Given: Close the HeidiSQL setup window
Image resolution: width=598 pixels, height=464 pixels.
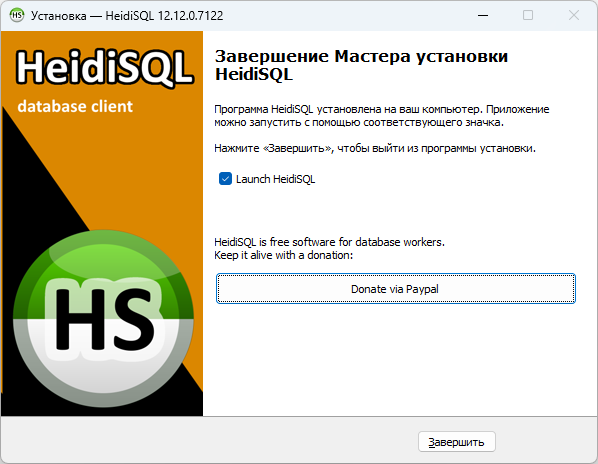Looking at the screenshot, I should coord(574,16).
